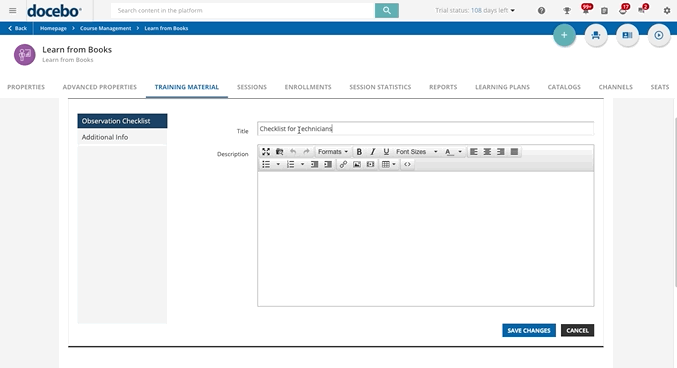This screenshot has width=677, height=368.
Task: Insert a numbered list
Action: click(x=291, y=164)
